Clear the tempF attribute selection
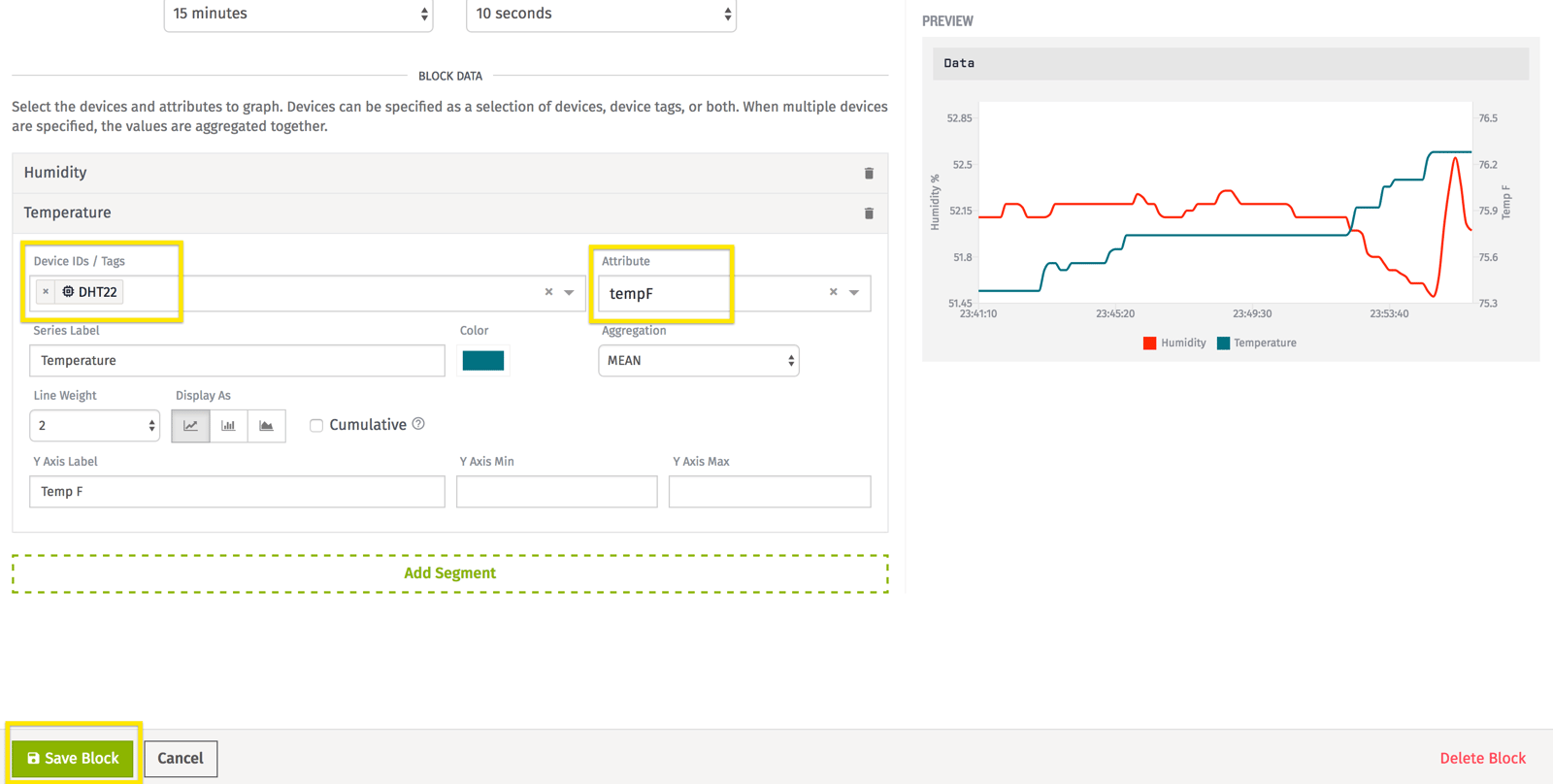 point(833,292)
